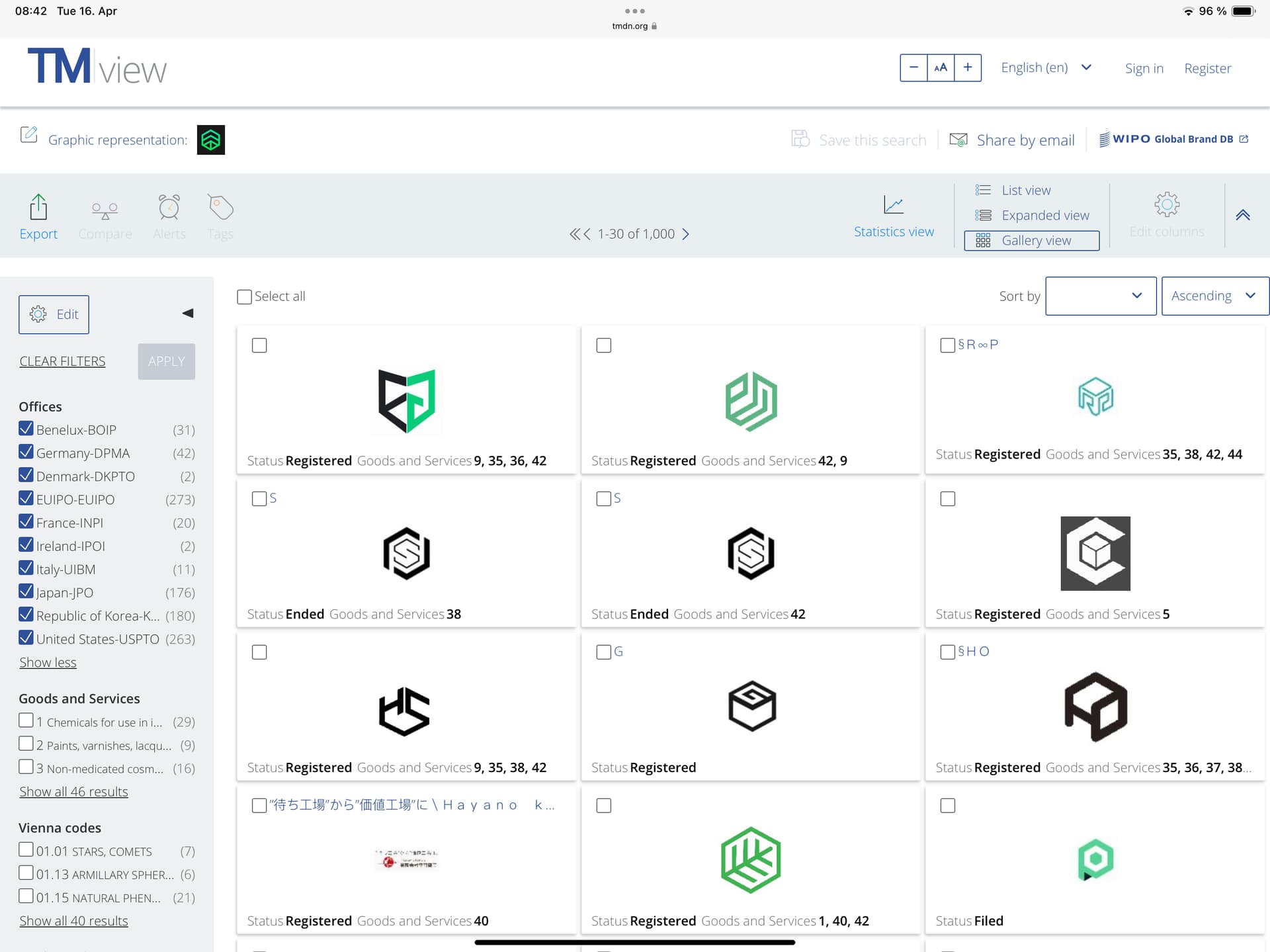Open the green shield logo trademark thumbnail
This screenshot has height=952, width=1270.
pyautogui.click(x=407, y=401)
